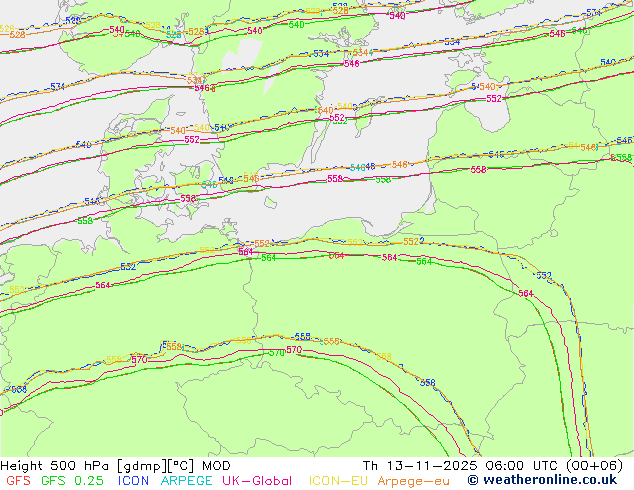Click the 'Th 13-11-2025 06:00 UTC (00+06)' timestamp
The image size is (634, 490).
tap(493, 466)
